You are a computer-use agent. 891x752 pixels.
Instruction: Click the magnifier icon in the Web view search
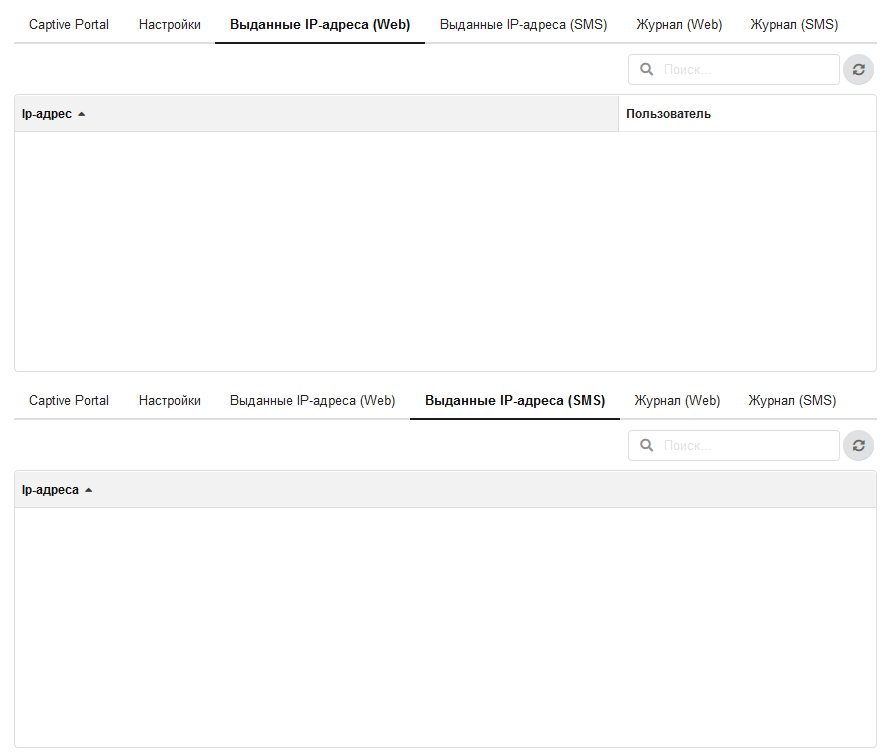[x=646, y=70]
